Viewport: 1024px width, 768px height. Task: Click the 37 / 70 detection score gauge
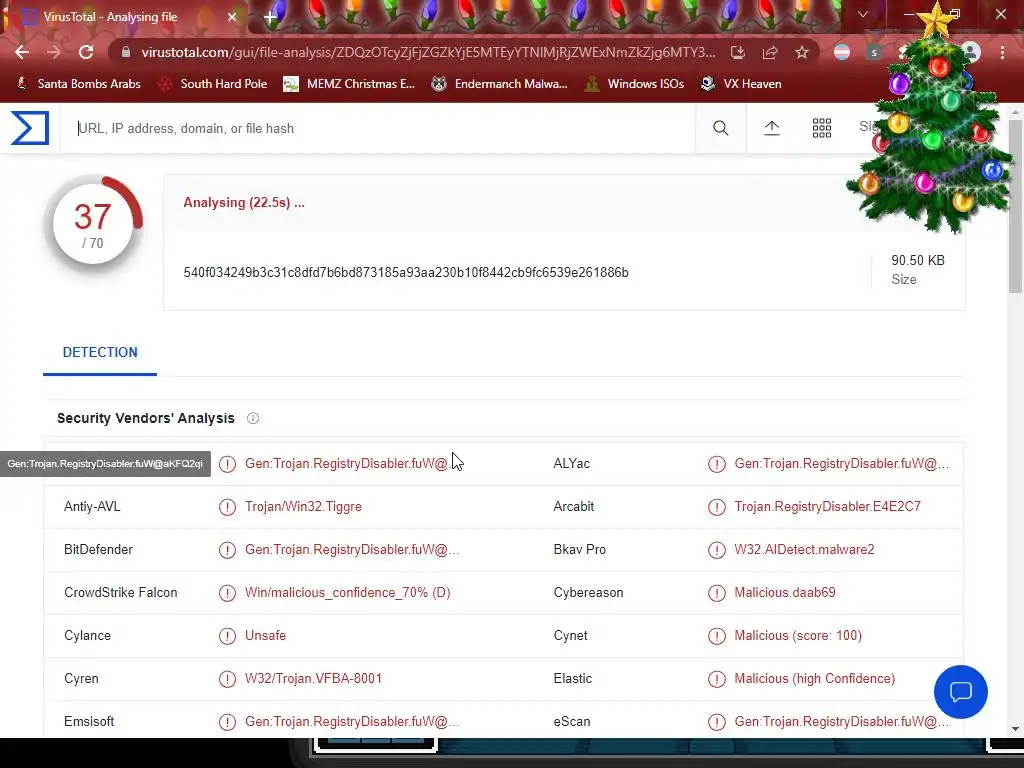93,224
